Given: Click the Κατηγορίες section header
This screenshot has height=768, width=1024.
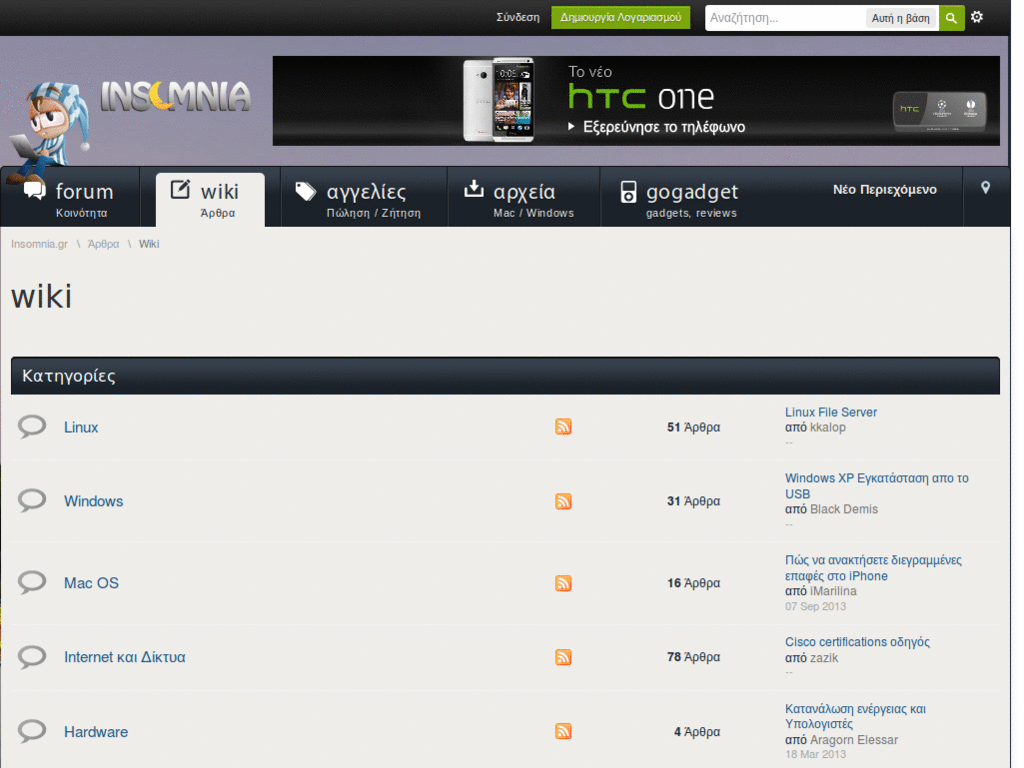Looking at the screenshot, I should coord(505,376).
